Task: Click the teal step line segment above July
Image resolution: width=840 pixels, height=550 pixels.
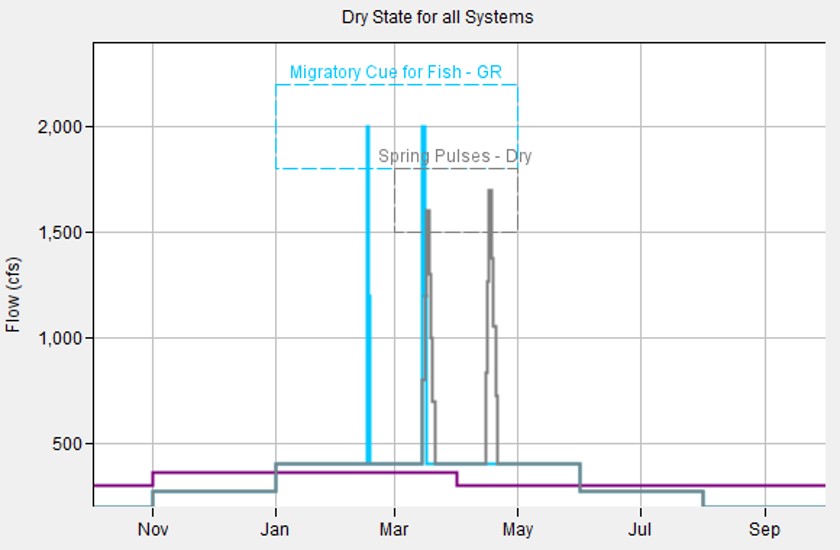Action: coord(640,491)
